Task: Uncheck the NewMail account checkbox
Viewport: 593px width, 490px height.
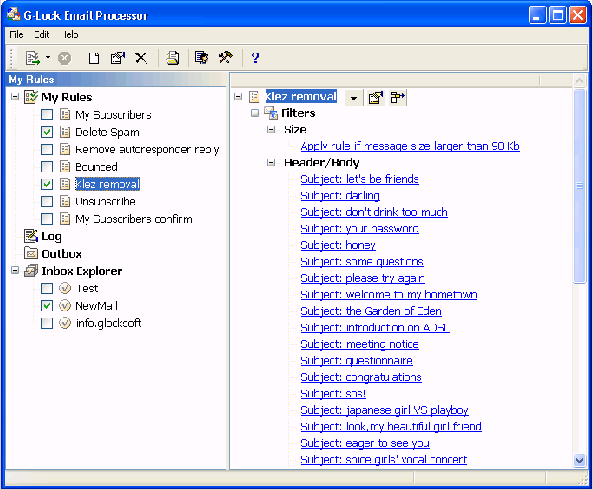Action: click(x=47, y=305)
